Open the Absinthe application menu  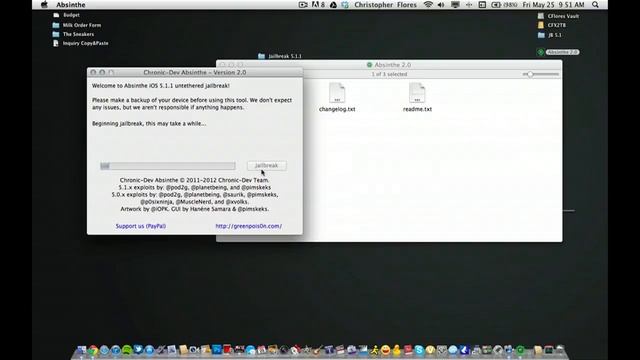[x=71, y=5]
